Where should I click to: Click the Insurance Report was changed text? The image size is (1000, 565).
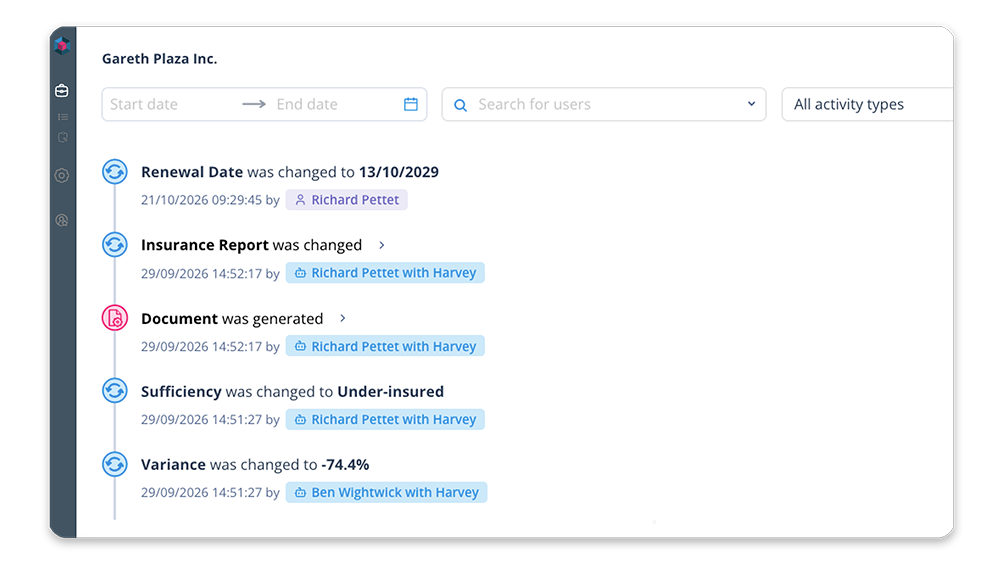[x=251, y=245]
